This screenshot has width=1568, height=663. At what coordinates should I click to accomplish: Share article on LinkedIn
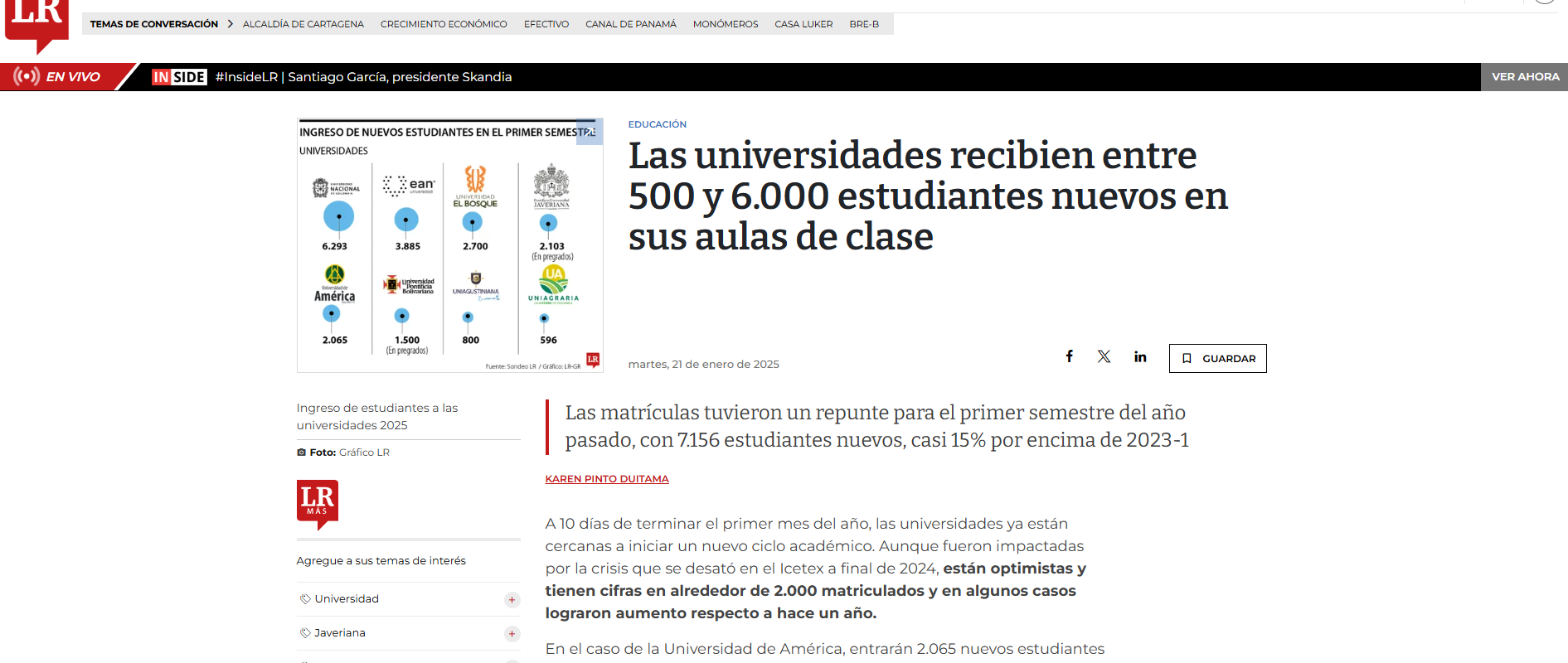(x=1140, y=356)
